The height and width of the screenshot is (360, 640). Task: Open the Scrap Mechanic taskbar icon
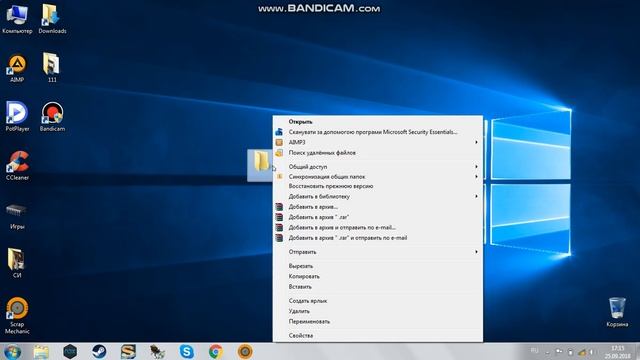click(245, 351)
